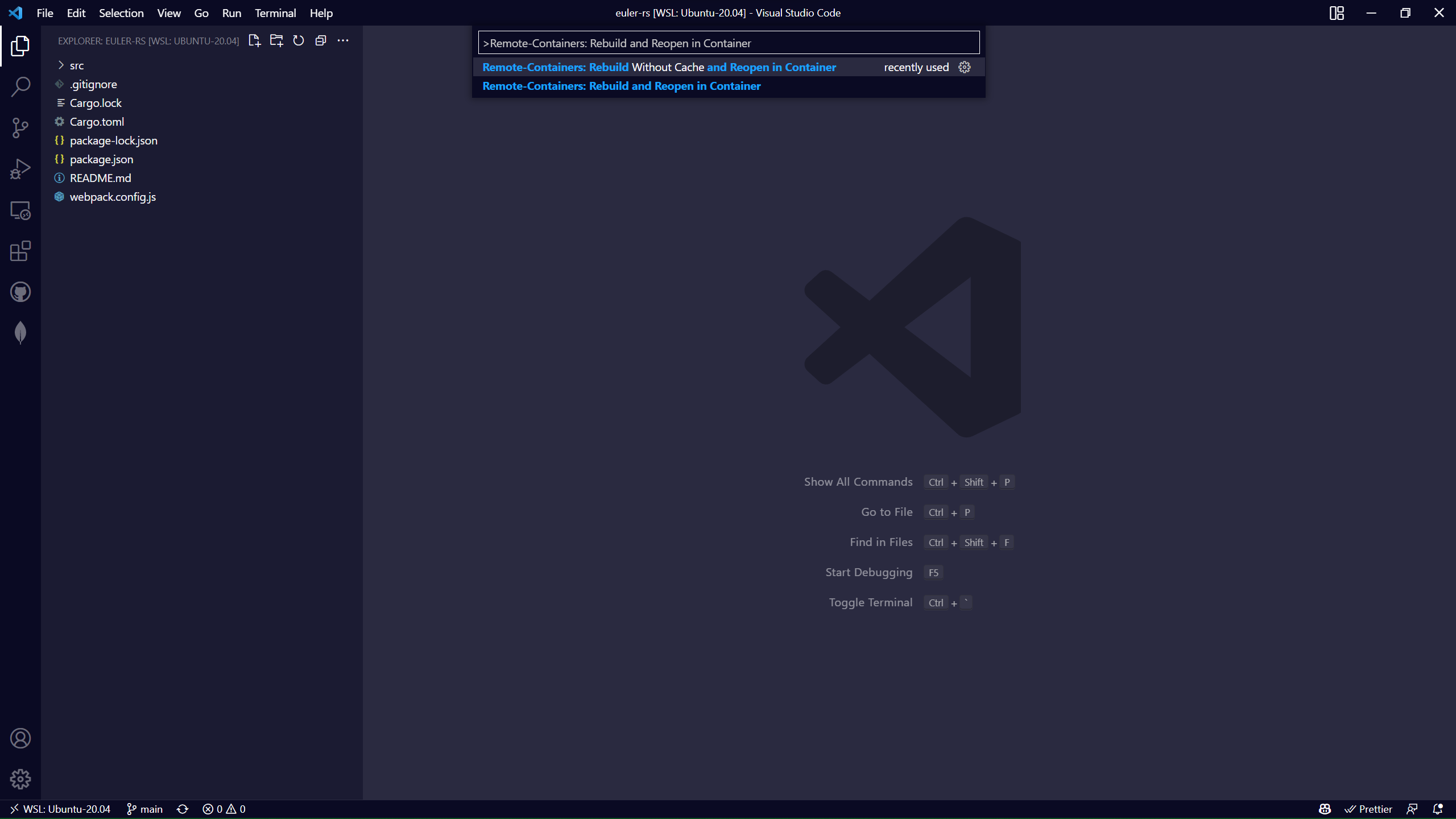Run Rebuild and Reopen in Container command
Screen dimensions: 1456x819
coord(729,86)
